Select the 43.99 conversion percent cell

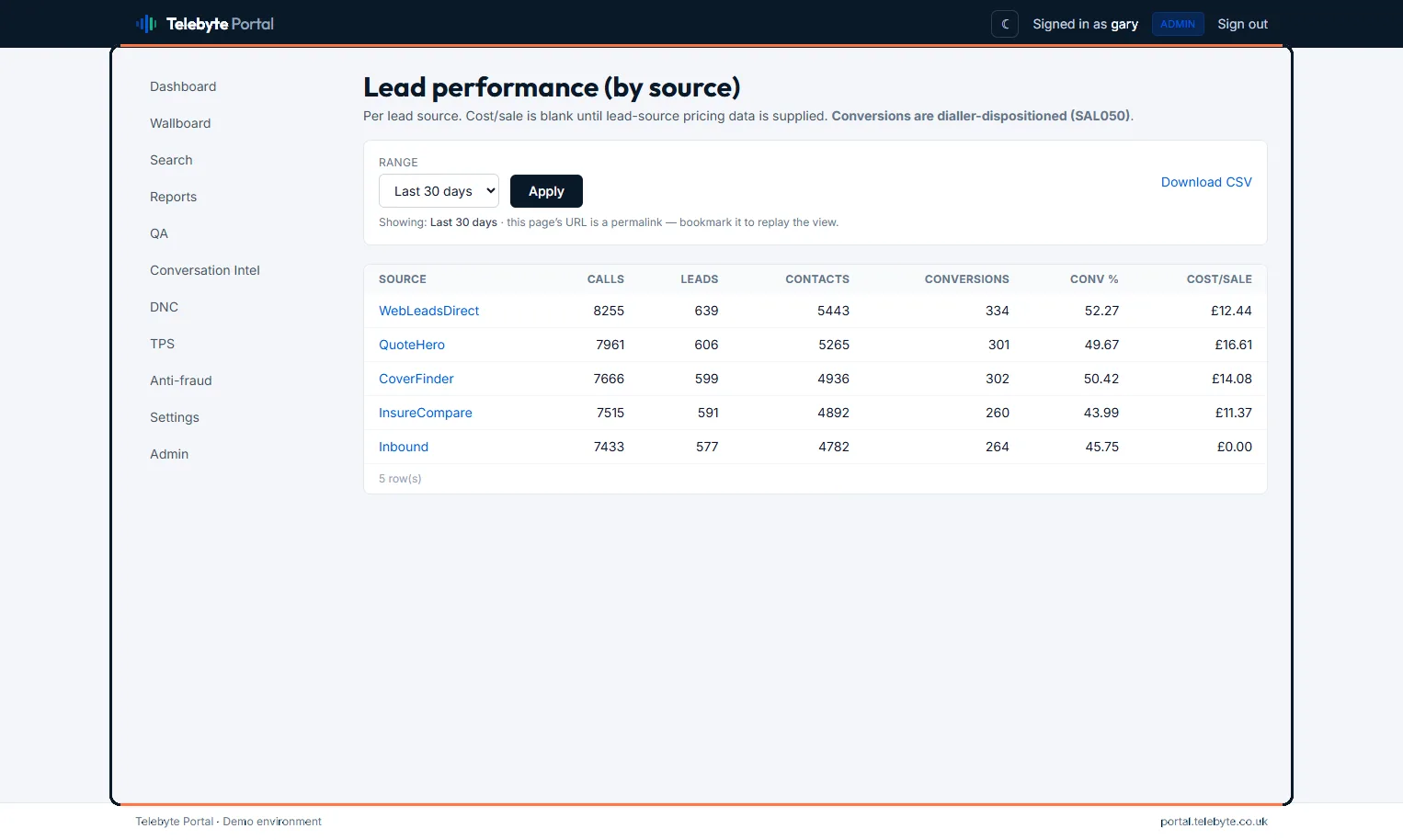(x=1101, y=413)
